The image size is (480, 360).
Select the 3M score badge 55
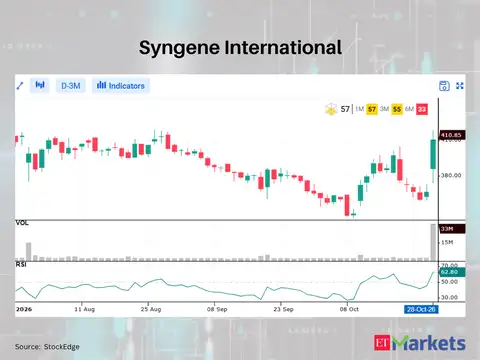point(397,109)
